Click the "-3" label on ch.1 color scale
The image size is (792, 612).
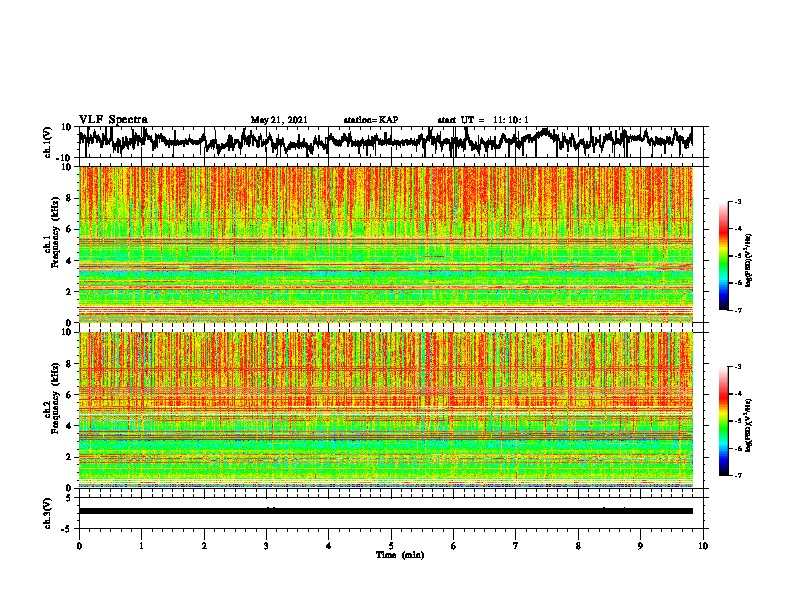point(738,201)
